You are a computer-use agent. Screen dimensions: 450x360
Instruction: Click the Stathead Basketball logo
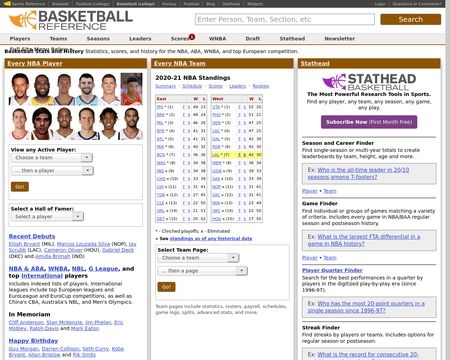coord(369,82)
